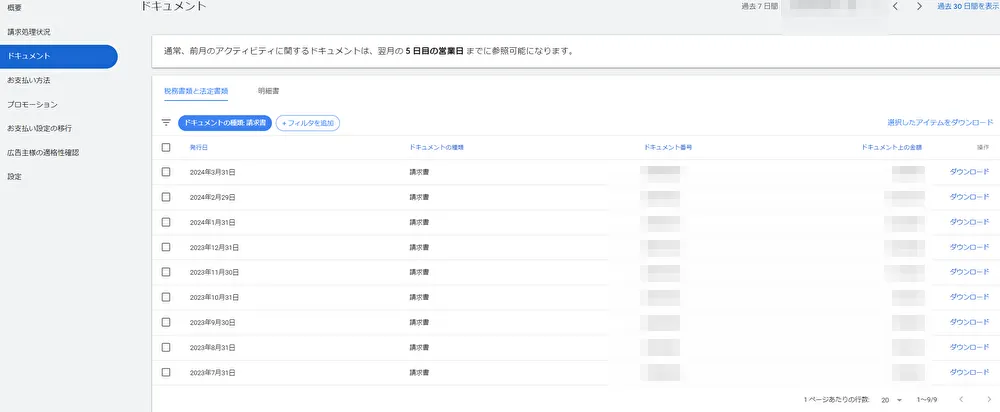Download the 2024年2月29日 invoice

(x=969, y=197)
